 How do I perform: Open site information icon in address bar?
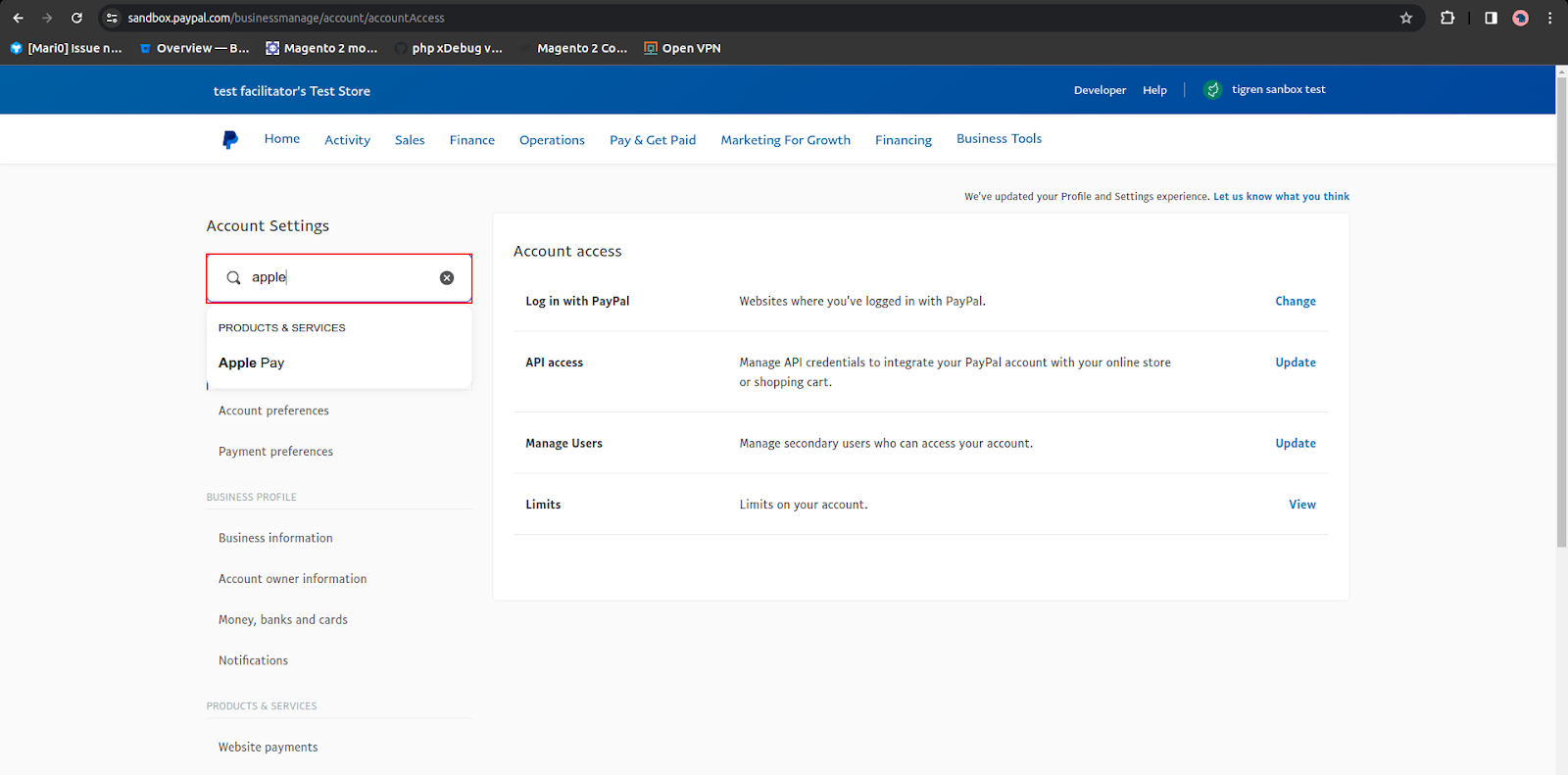click(112, 18)
